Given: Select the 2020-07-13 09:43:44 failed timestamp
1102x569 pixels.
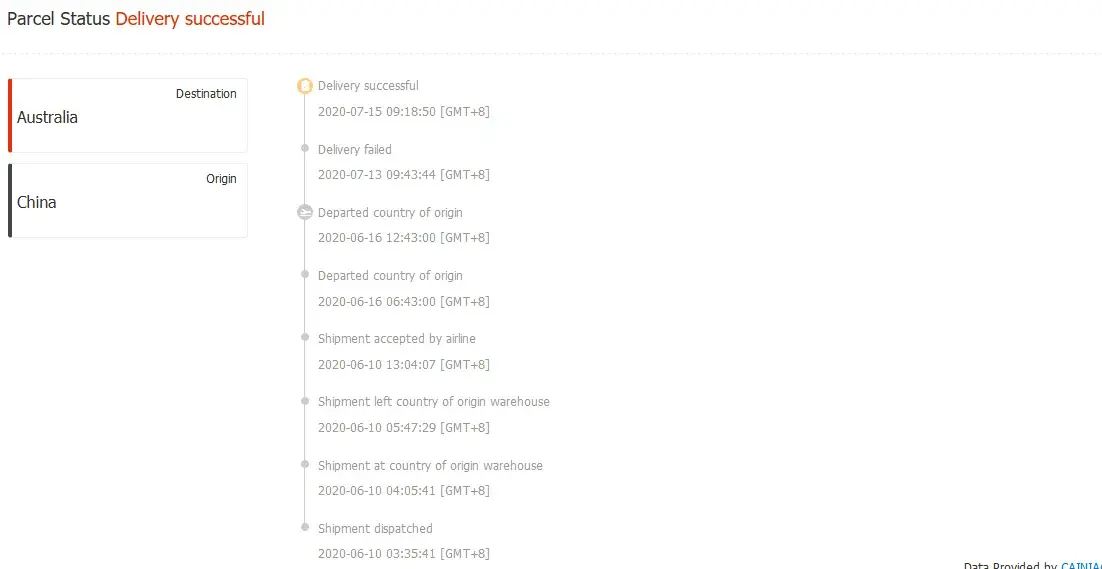Looking at the screenshot, I should pyautogui.click(x=403, y=175).
